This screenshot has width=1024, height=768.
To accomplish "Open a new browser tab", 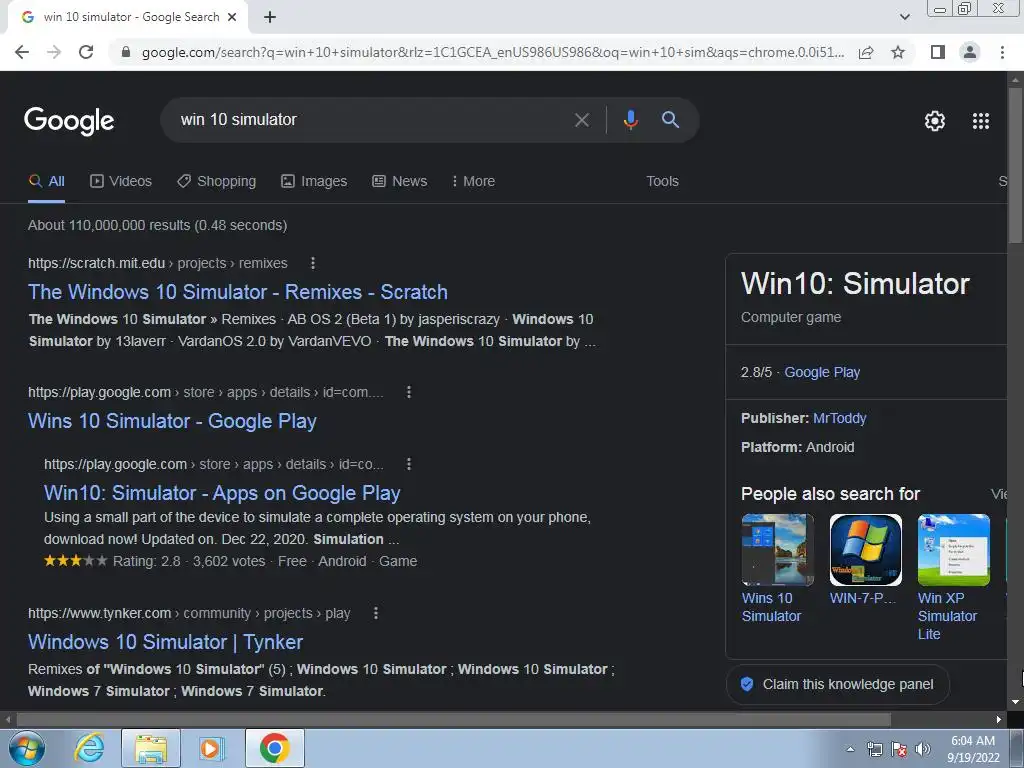I will 270,17.
